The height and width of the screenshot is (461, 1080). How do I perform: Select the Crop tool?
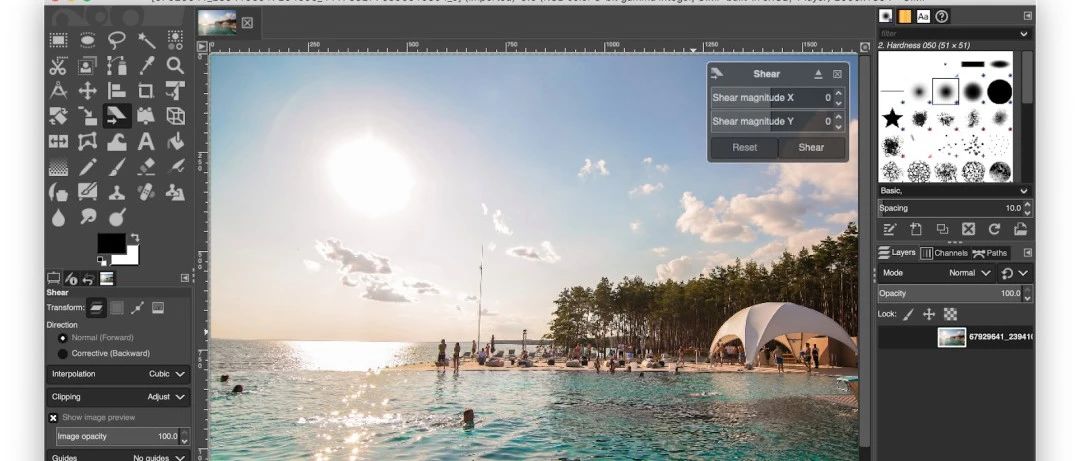click(x=146, y=91)
